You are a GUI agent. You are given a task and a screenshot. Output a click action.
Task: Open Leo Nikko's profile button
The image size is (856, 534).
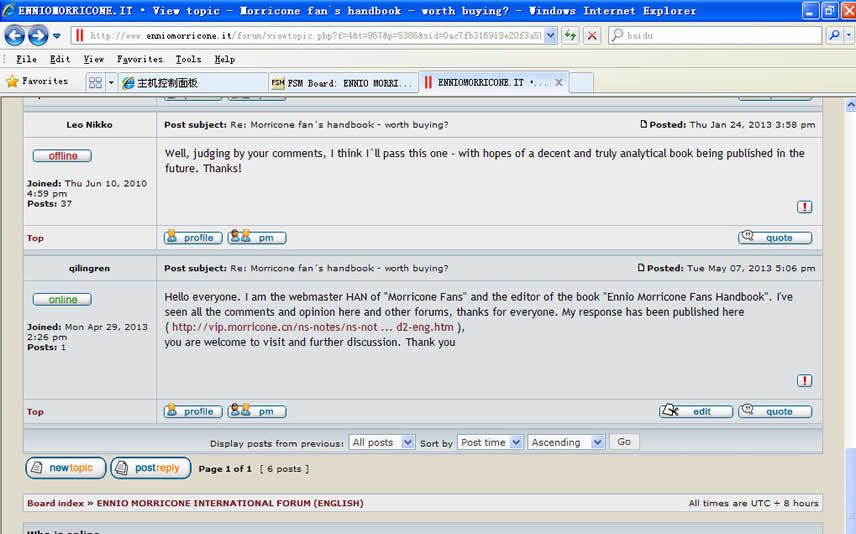193,238
